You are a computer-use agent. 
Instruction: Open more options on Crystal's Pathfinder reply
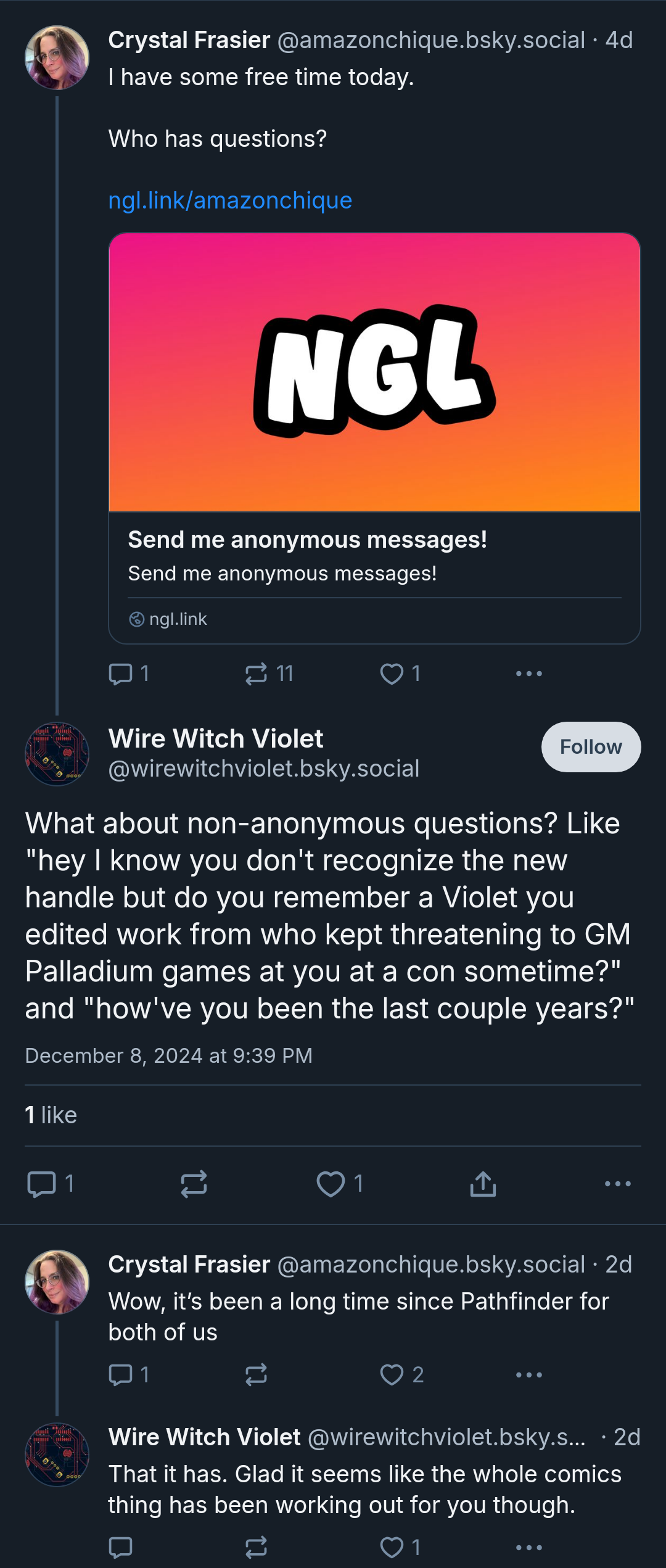(x=529, y=1375)
